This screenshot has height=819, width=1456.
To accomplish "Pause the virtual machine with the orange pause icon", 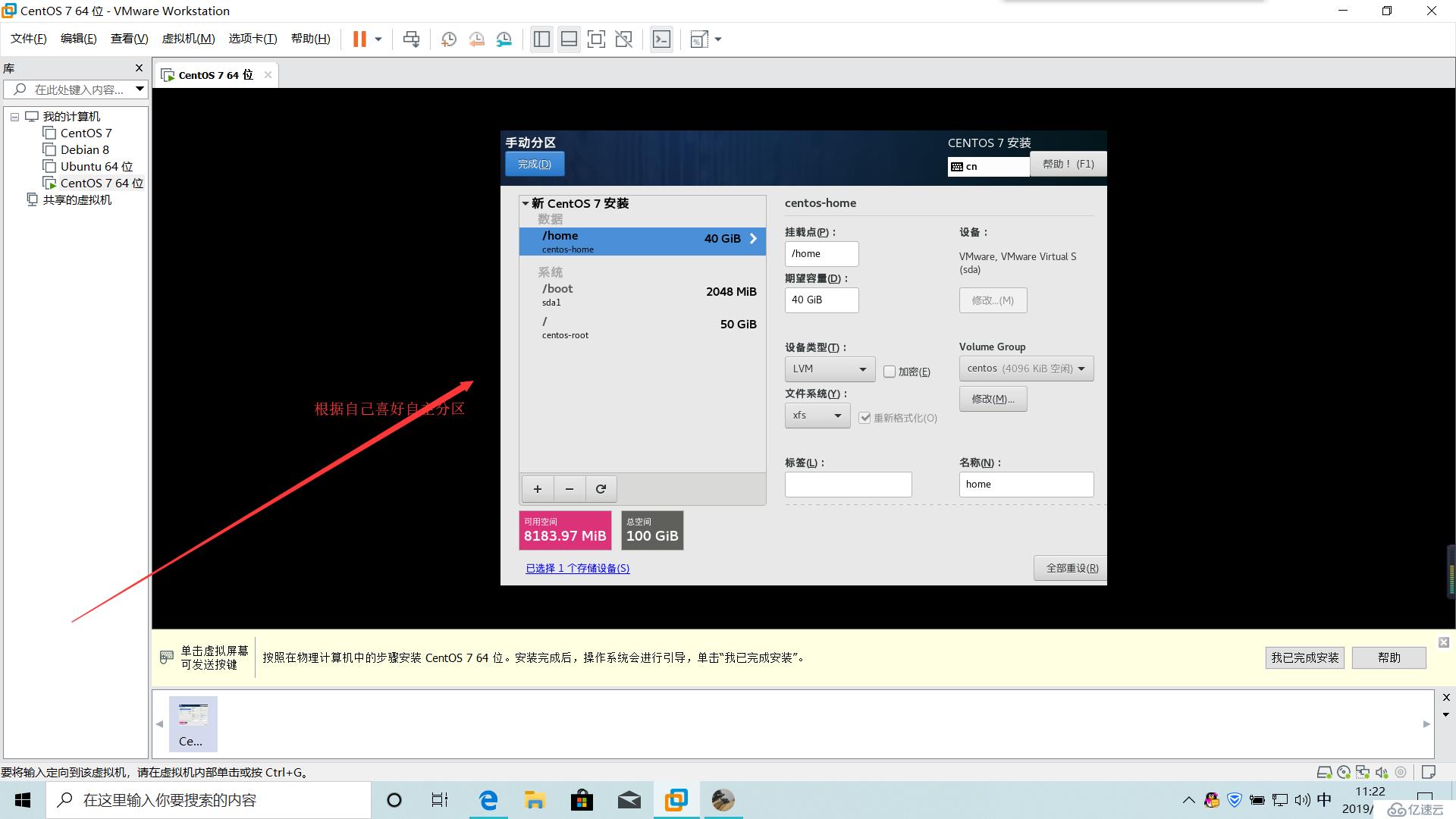I will click(359, 39).
